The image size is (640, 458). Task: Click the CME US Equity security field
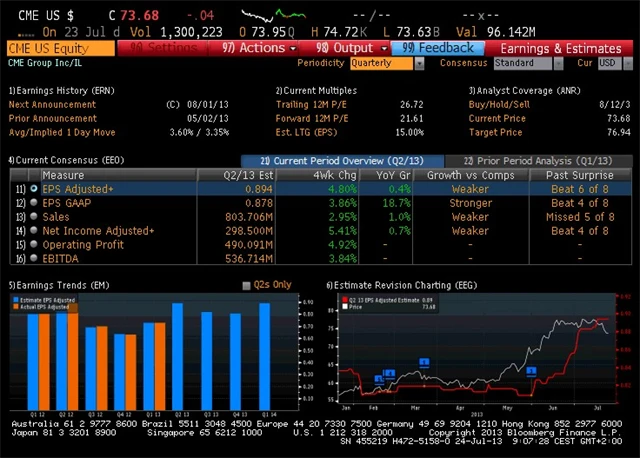(x=60, y=48)
